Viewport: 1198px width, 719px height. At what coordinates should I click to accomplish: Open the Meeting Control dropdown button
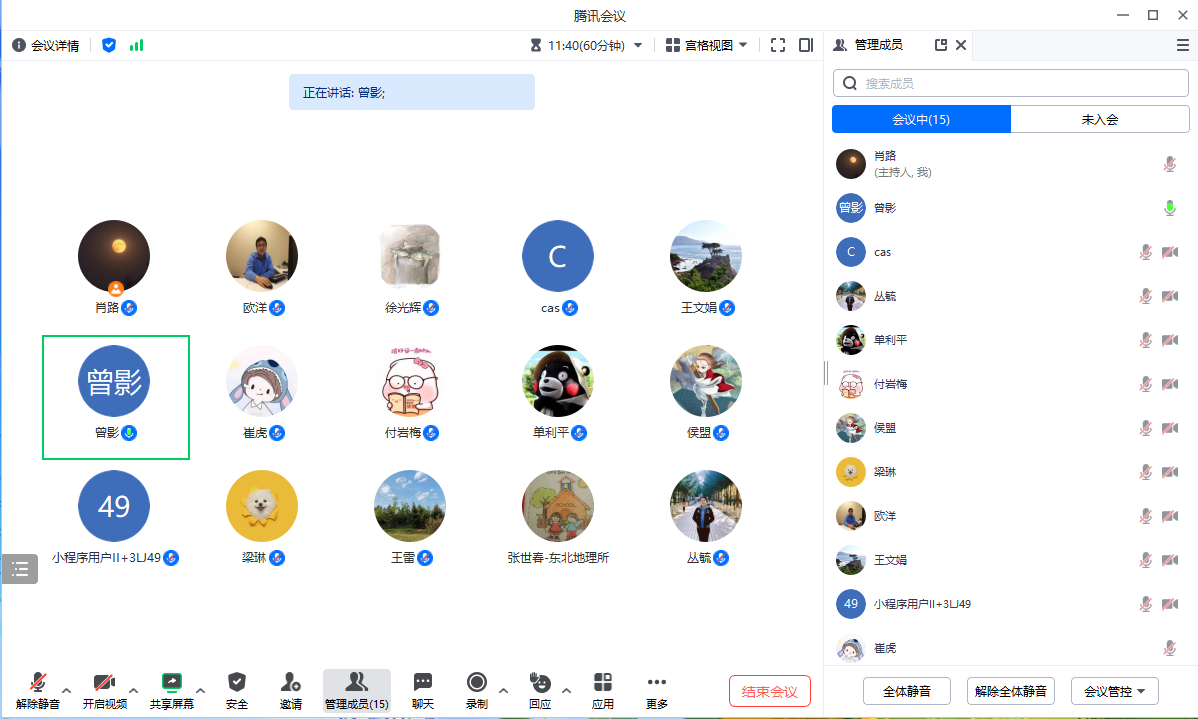click(1114, 691)
